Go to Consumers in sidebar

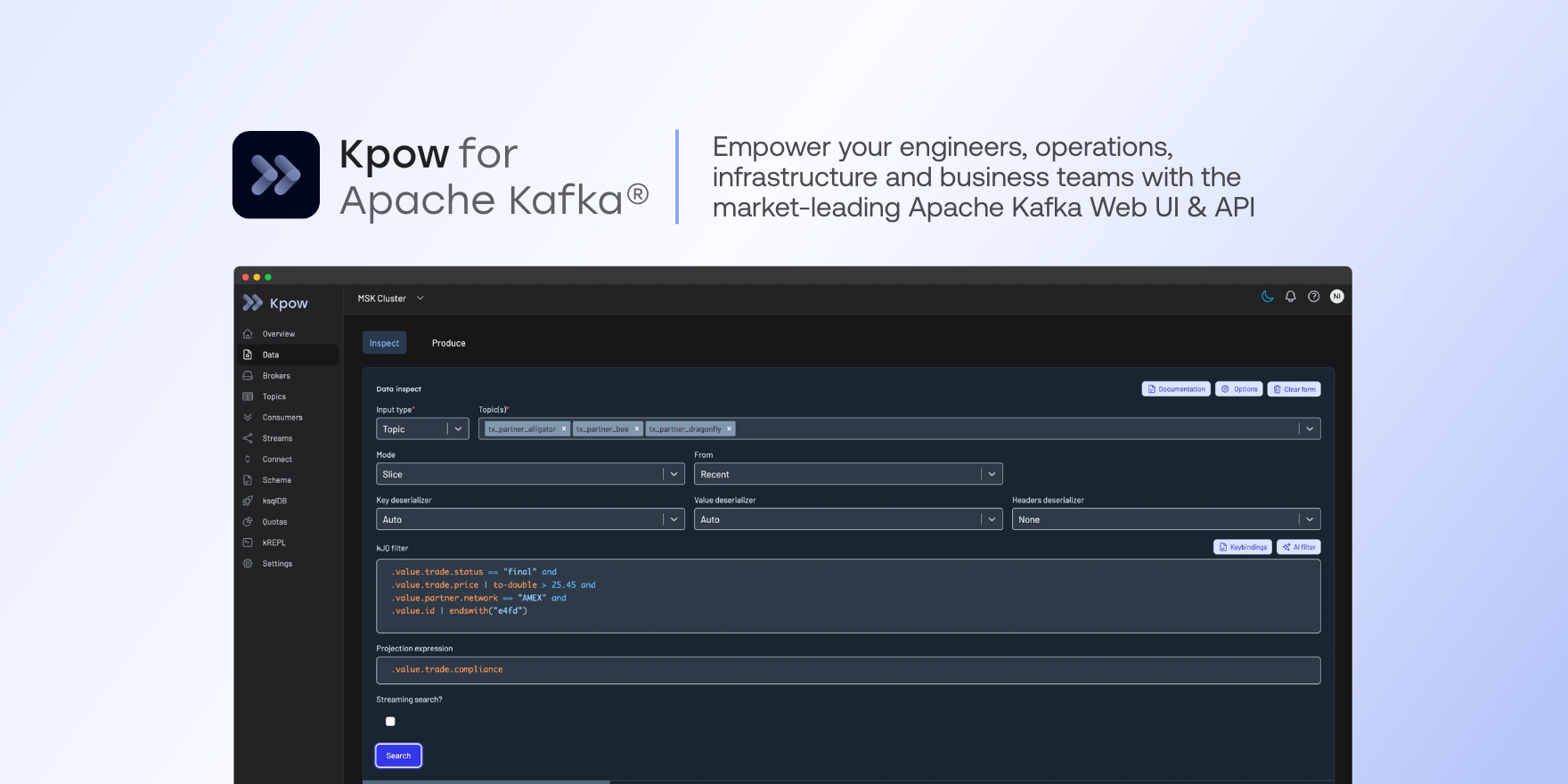click(282, 418)
